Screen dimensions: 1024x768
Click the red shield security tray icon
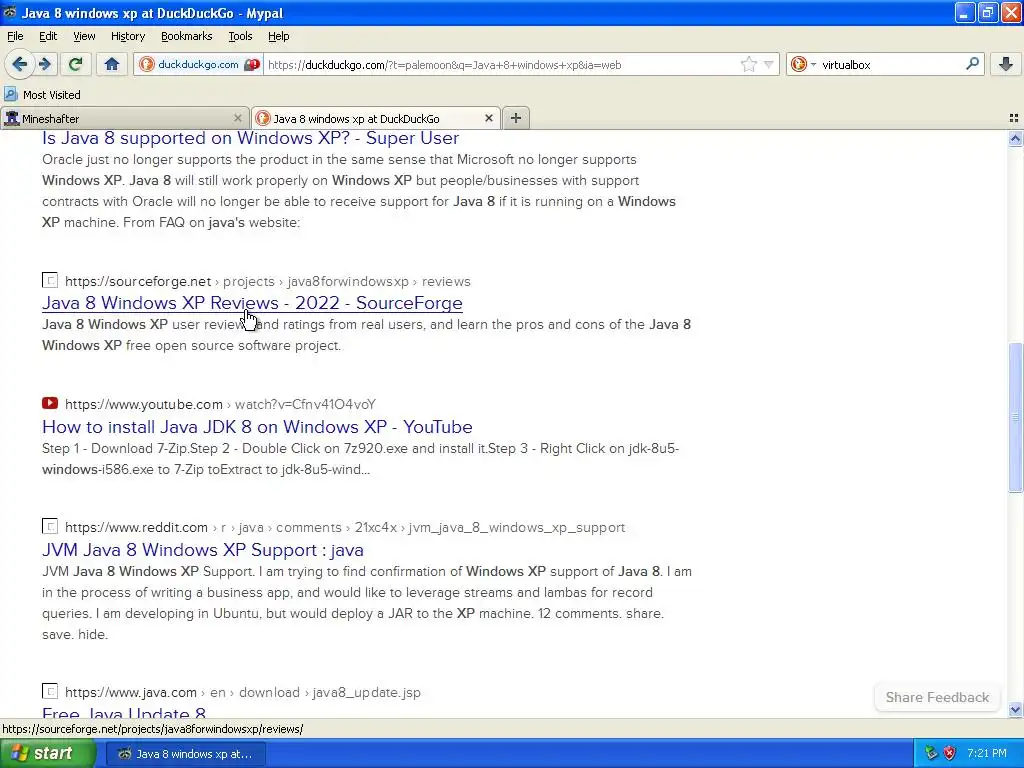pos(950,753)
